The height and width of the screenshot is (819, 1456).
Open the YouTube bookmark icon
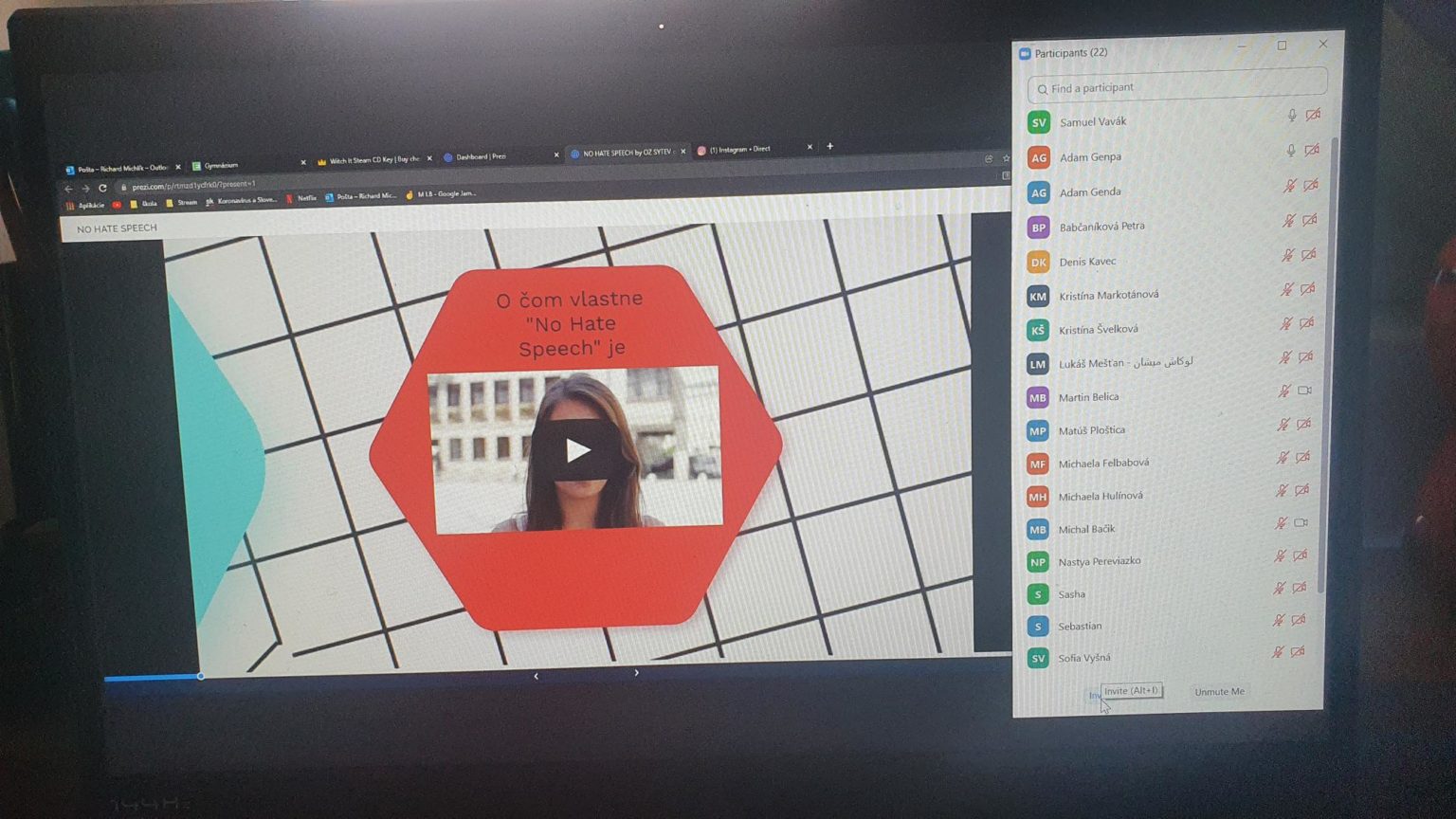pos(118,205)
